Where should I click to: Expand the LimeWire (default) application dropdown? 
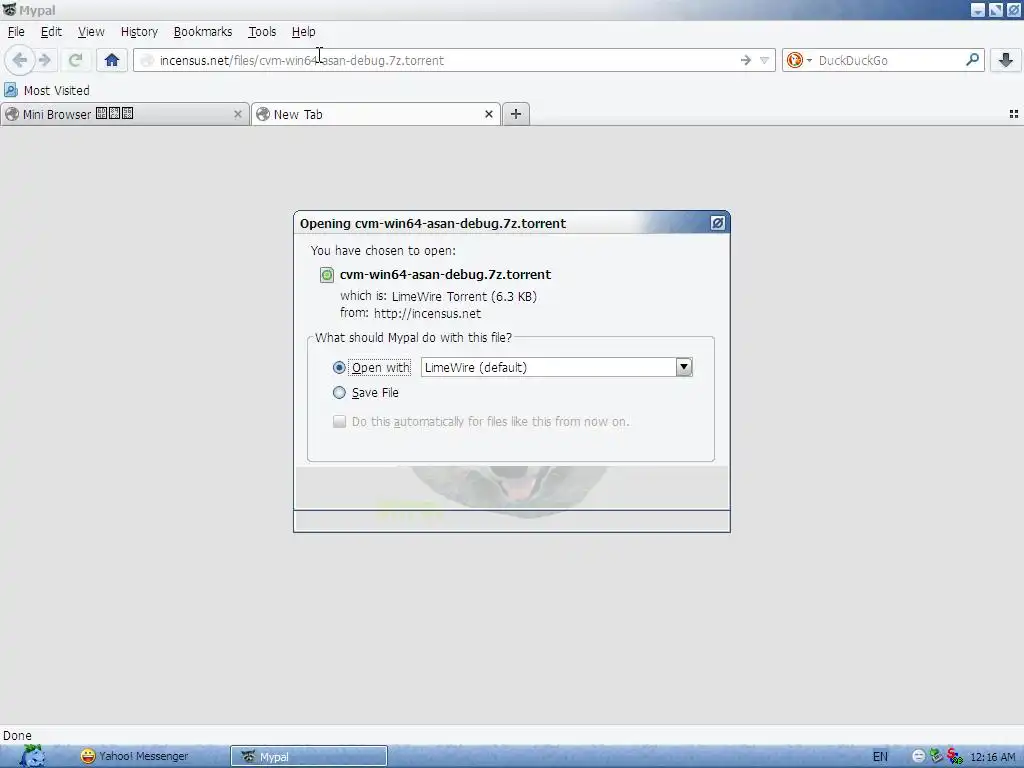point(684,367)
